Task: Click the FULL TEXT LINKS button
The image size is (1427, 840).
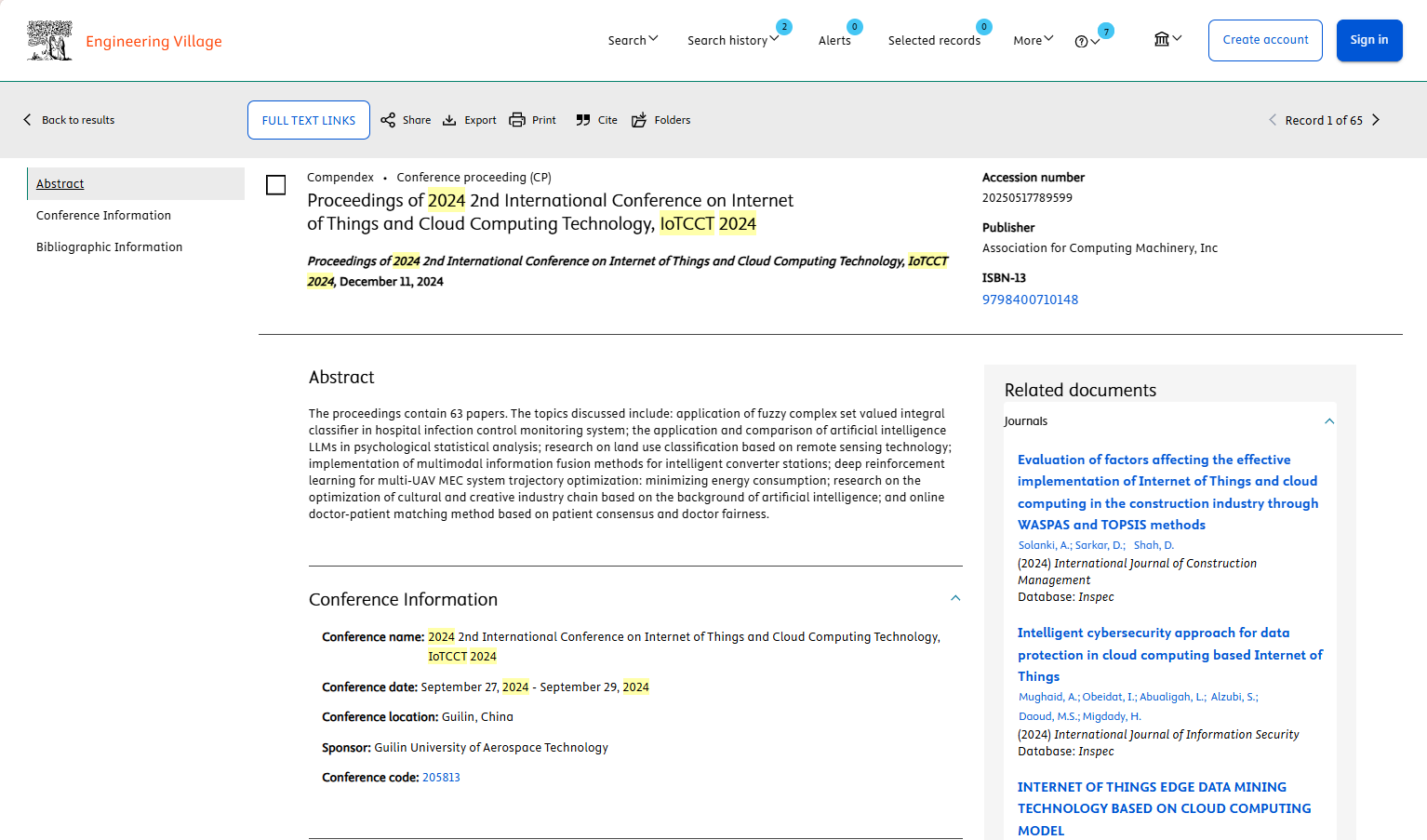Action: pyautogui.click(x=309, y=120)
